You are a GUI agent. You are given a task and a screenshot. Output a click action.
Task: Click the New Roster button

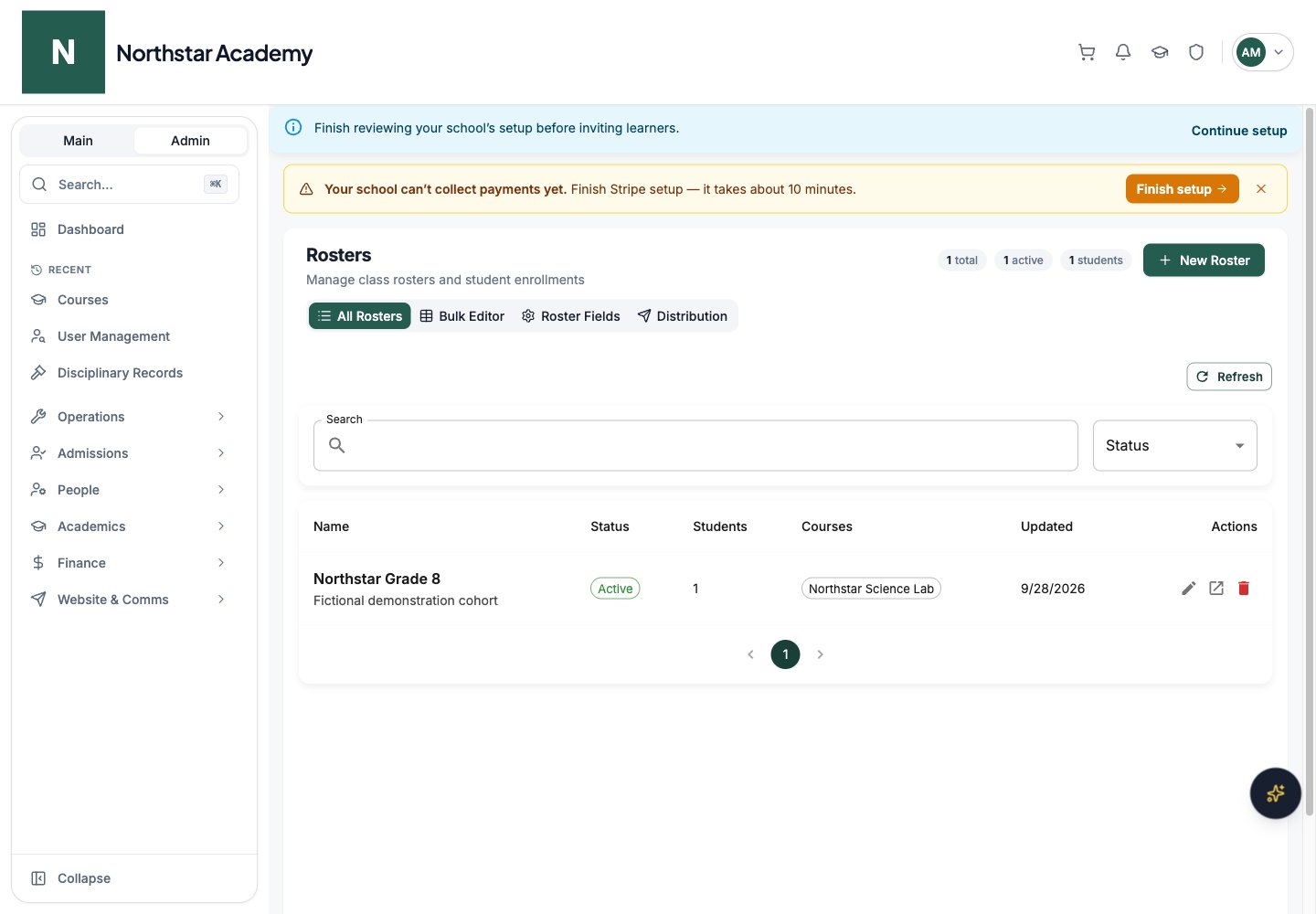pos(1204,260)
